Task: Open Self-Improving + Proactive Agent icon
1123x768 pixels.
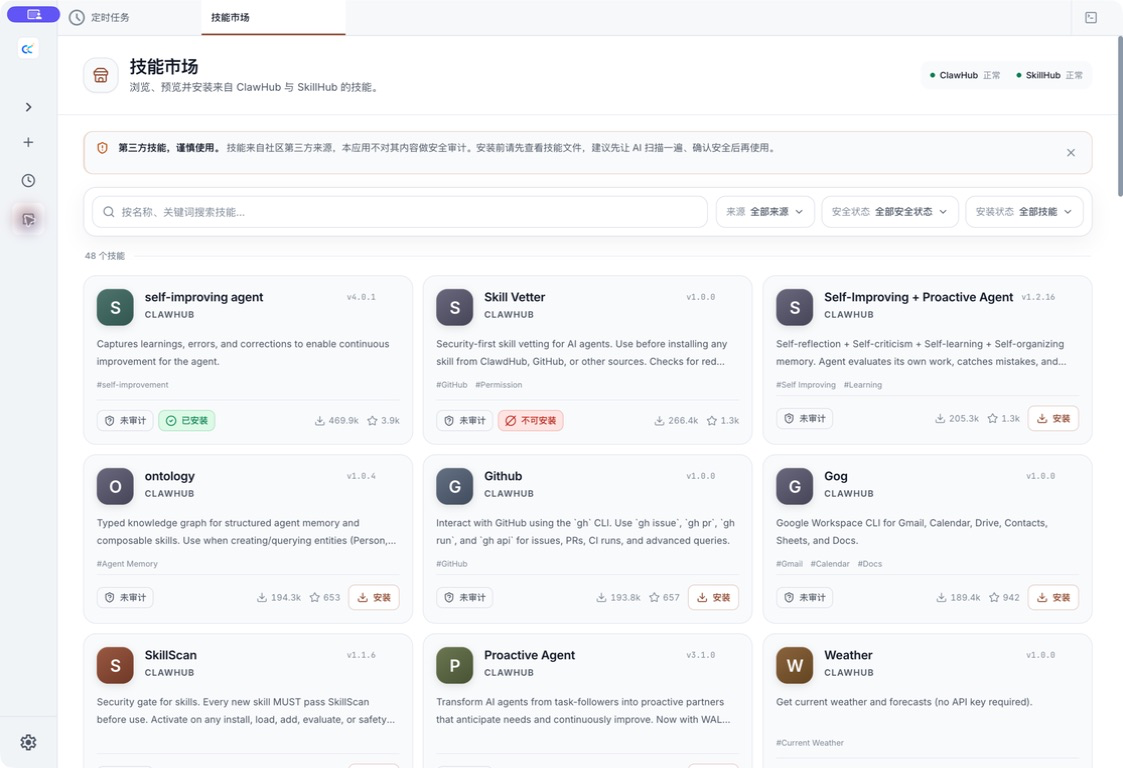Action: pyautogui.click(x=795, y=307)
